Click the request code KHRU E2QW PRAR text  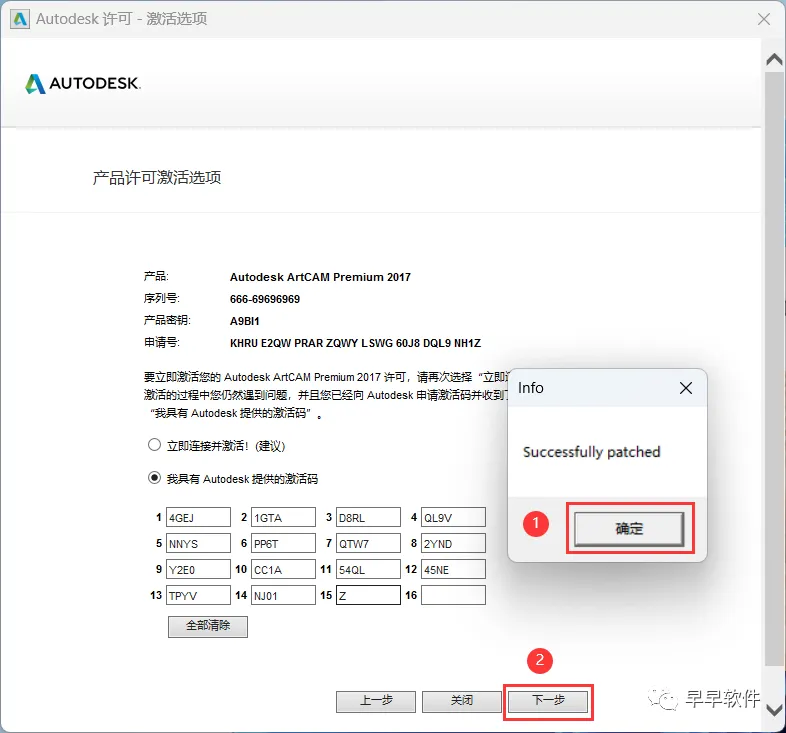point(355,343)
